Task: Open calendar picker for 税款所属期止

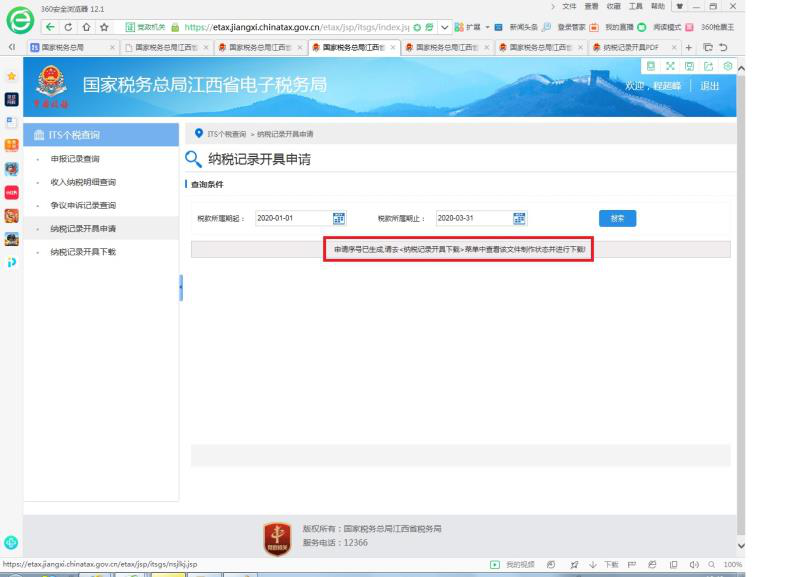Action: pos(519,218)
